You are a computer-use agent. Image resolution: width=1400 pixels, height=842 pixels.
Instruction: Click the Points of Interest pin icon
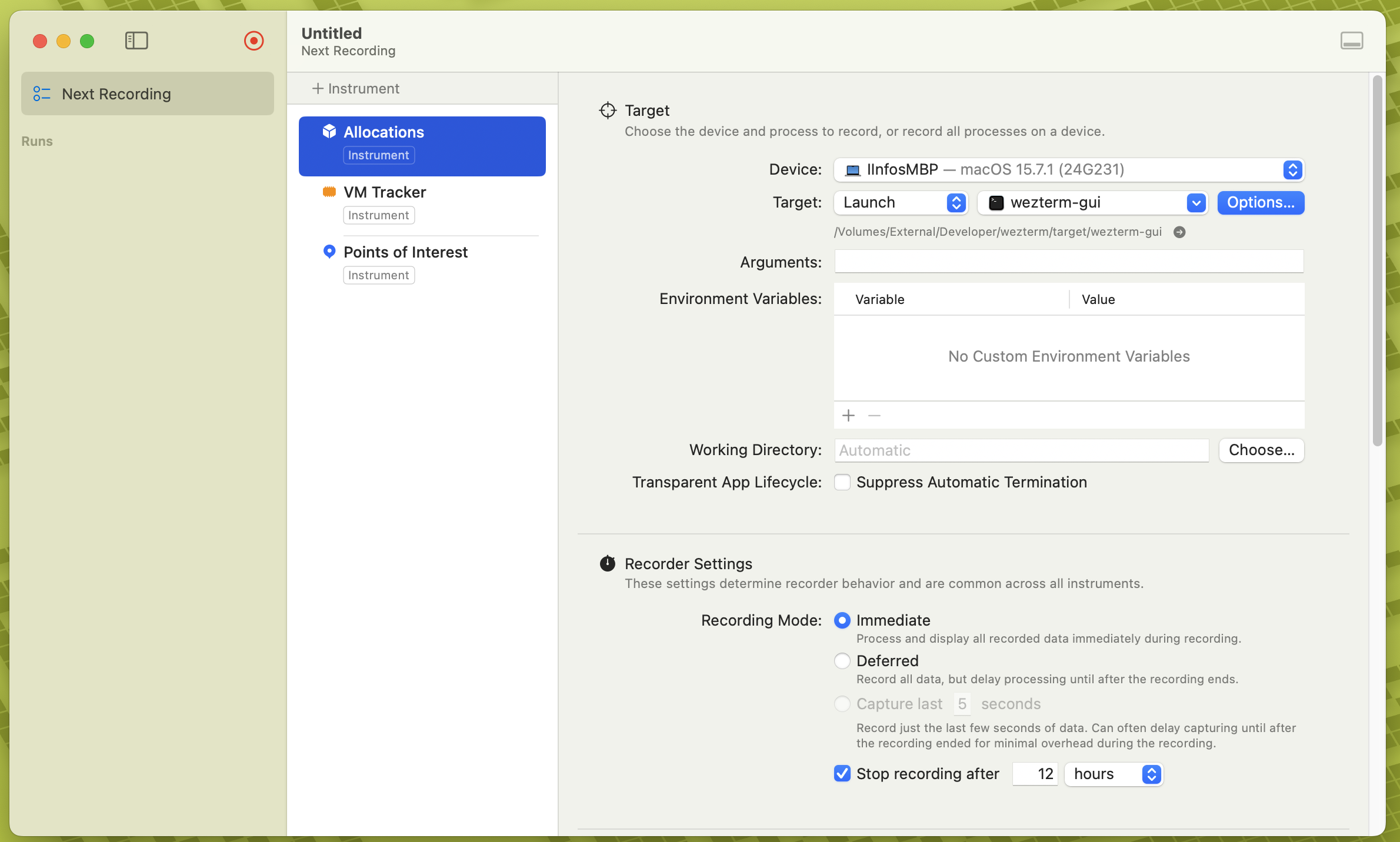pos(329,252)
